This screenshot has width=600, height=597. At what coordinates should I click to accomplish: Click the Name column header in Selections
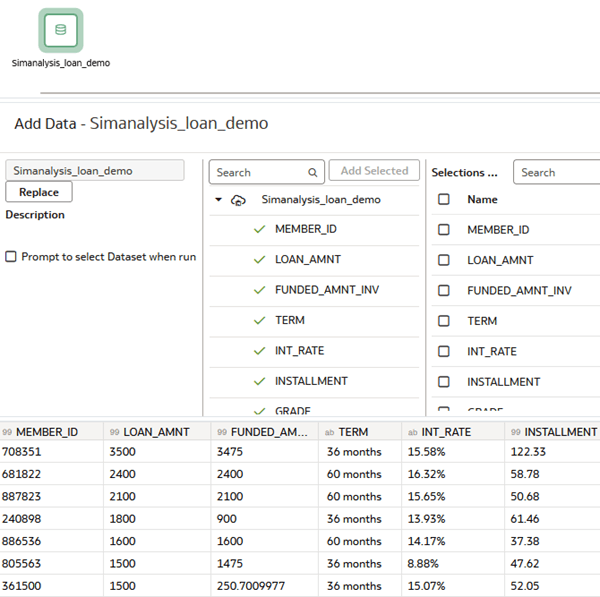[x=482, y=199]
